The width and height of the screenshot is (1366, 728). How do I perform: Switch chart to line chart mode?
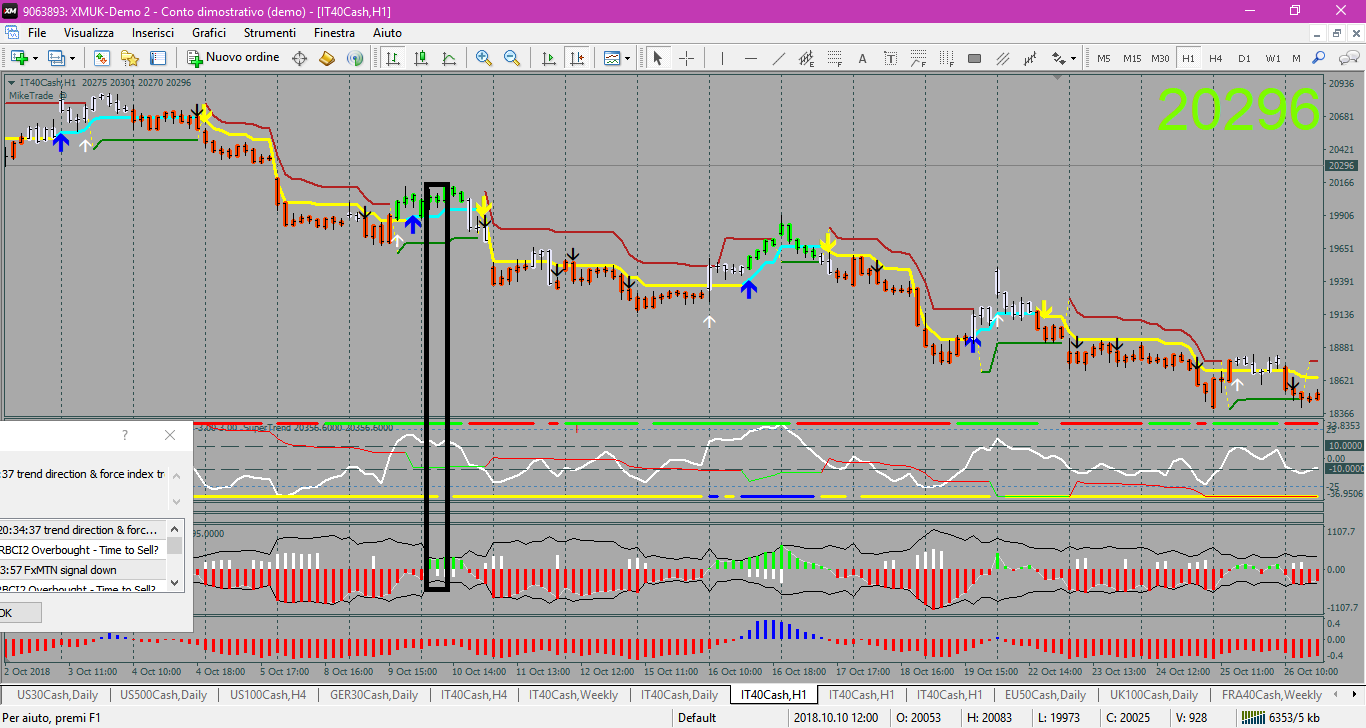[x=449, y=58]
